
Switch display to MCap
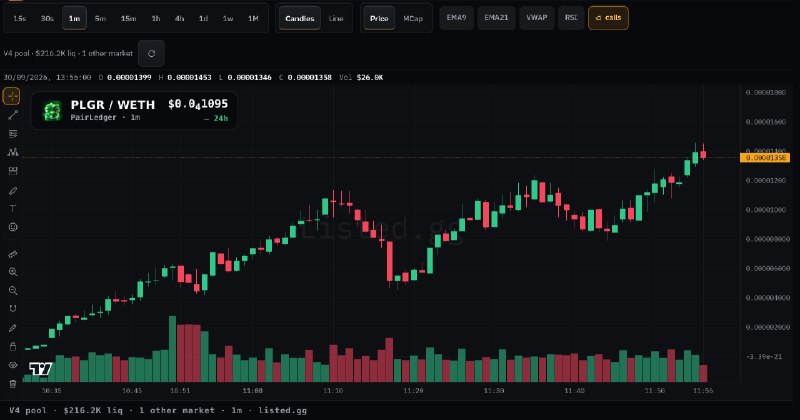click(x=413, y=18)
